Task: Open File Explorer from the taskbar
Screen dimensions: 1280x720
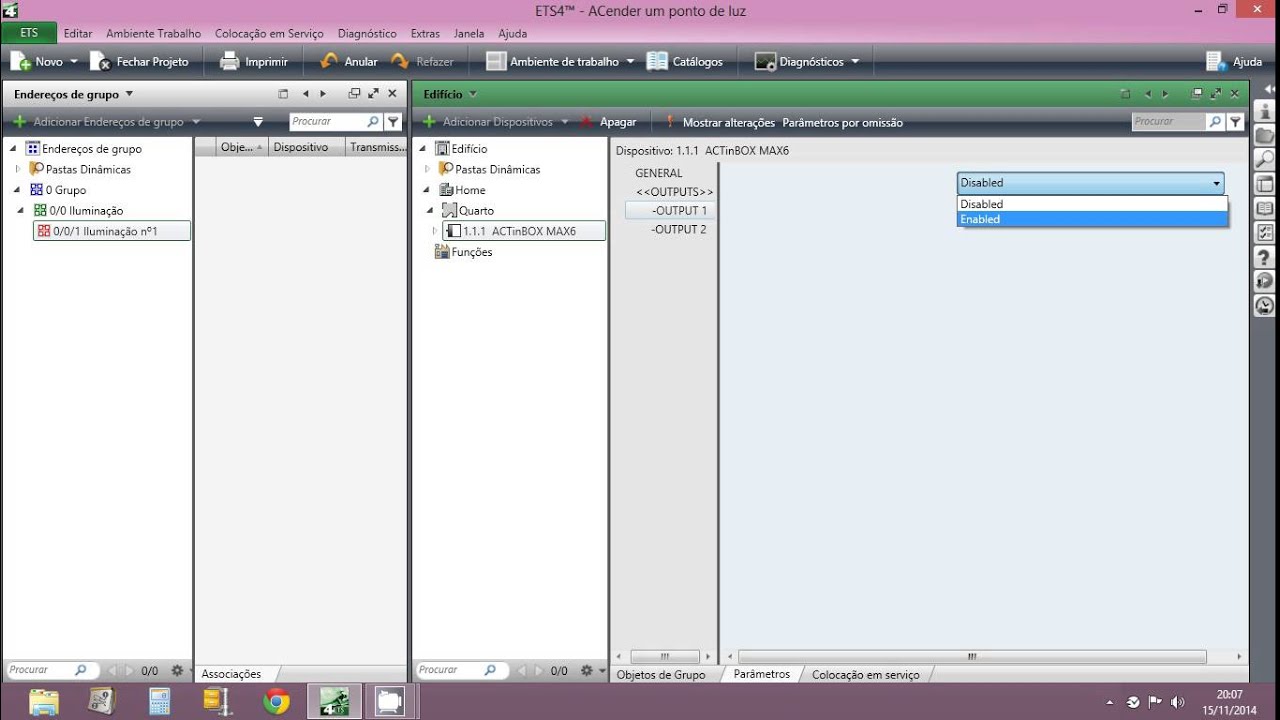Action: click(x=44, y=701)
